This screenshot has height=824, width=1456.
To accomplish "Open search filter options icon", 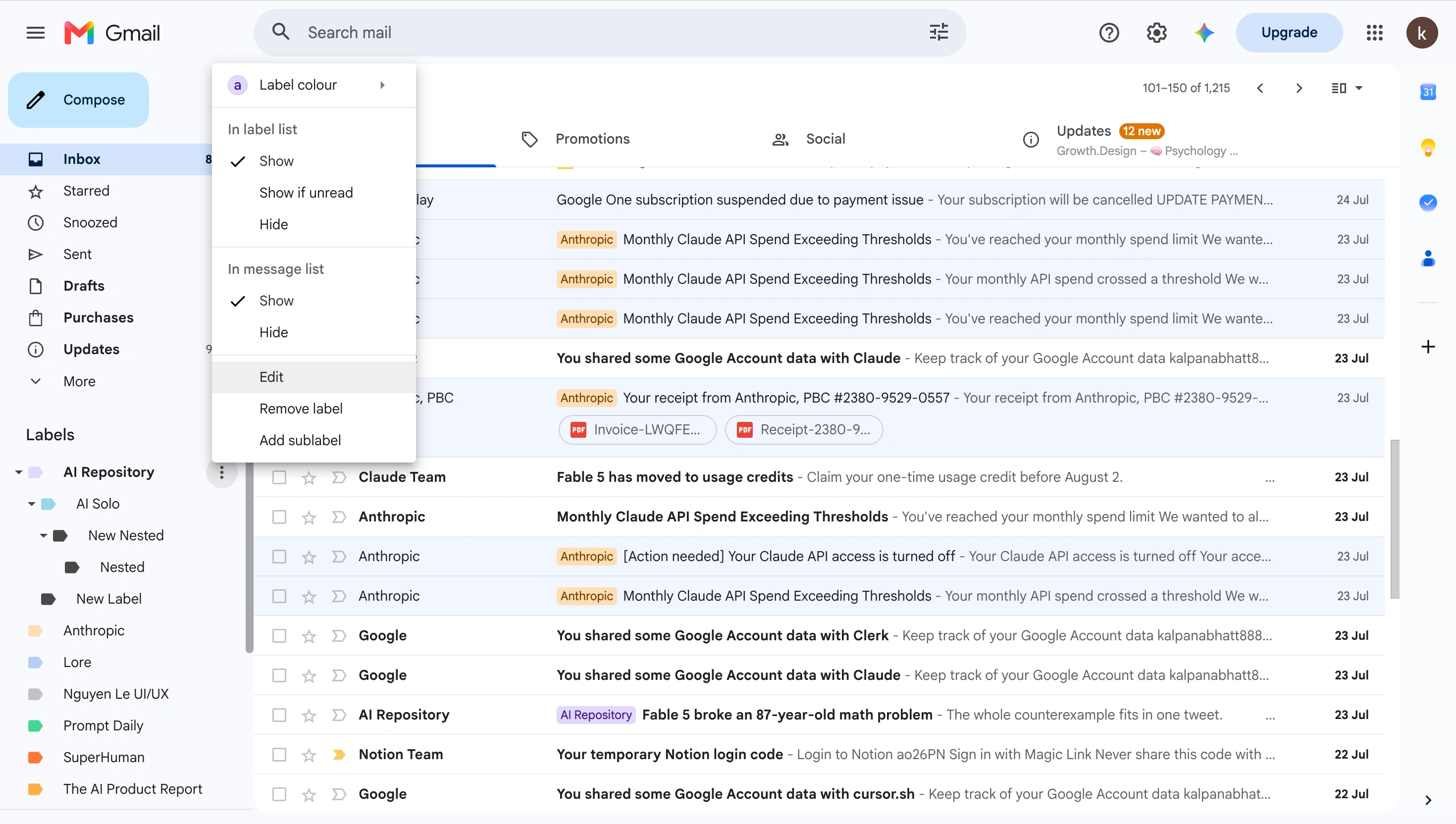I will coord(939,32).
